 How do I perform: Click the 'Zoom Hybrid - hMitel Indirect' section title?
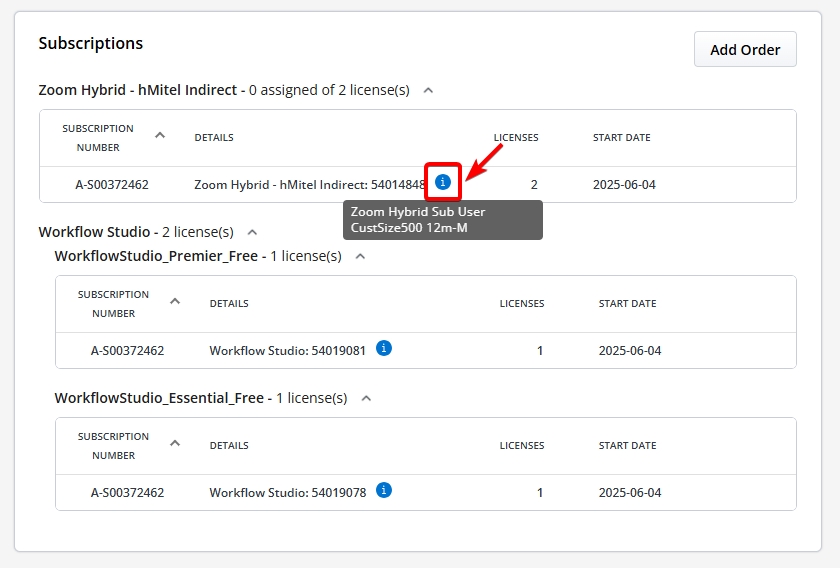click(138, 90)
